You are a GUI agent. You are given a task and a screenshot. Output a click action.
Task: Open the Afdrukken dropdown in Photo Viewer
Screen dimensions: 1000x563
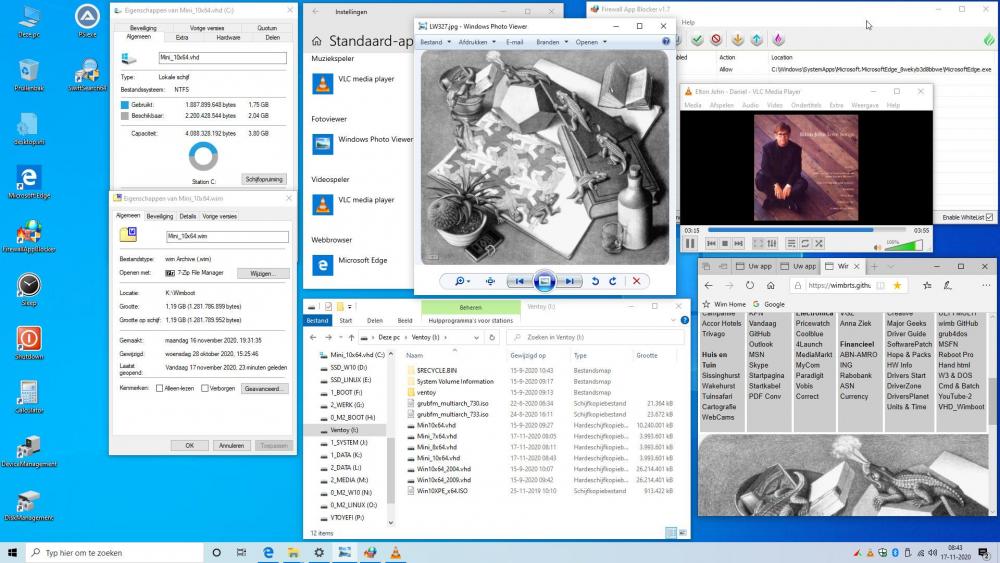475,42
